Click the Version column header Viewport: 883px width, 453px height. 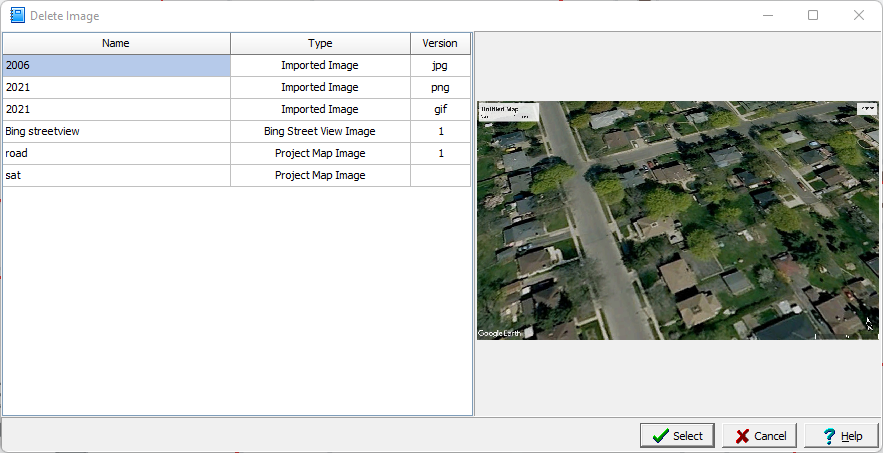(x=440, y=44)
